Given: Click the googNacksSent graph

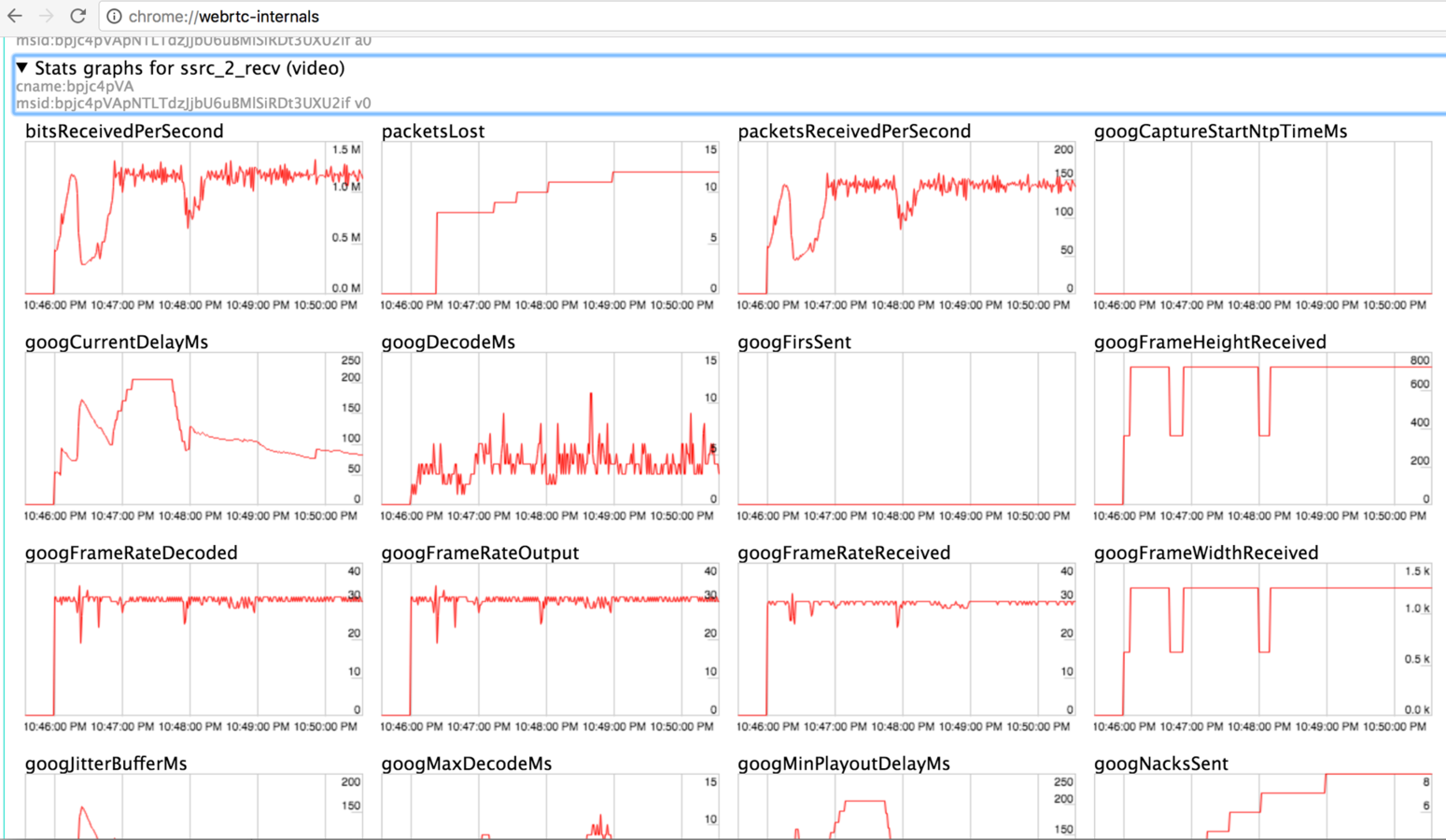Looking at the screenshot, I should point(1263,806).
